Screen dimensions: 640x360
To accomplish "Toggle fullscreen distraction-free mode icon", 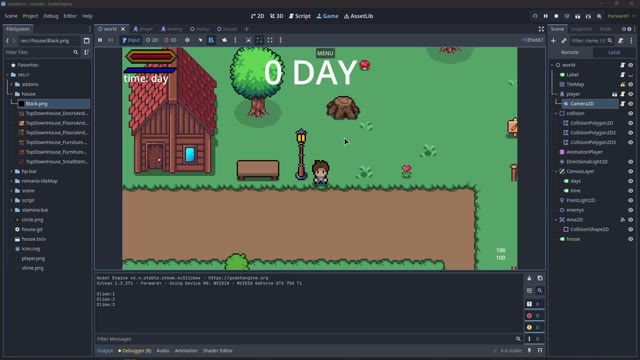I will (x=541, y=29).
